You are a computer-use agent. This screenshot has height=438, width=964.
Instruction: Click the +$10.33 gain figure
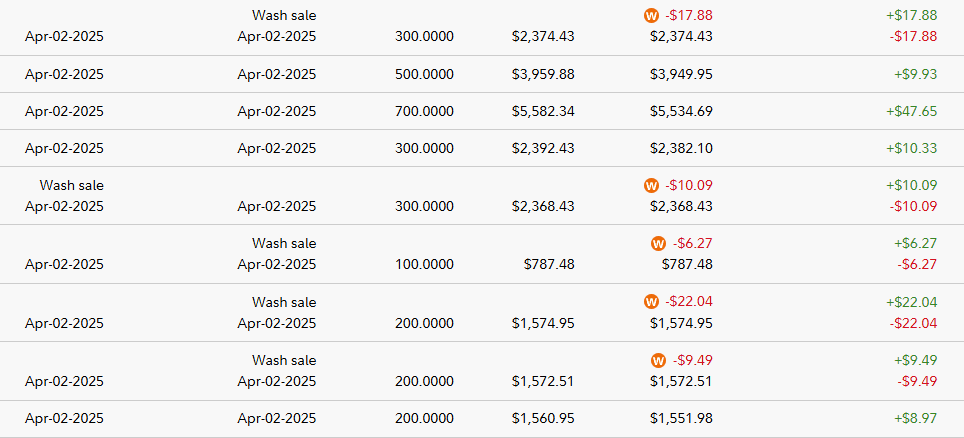911,148
